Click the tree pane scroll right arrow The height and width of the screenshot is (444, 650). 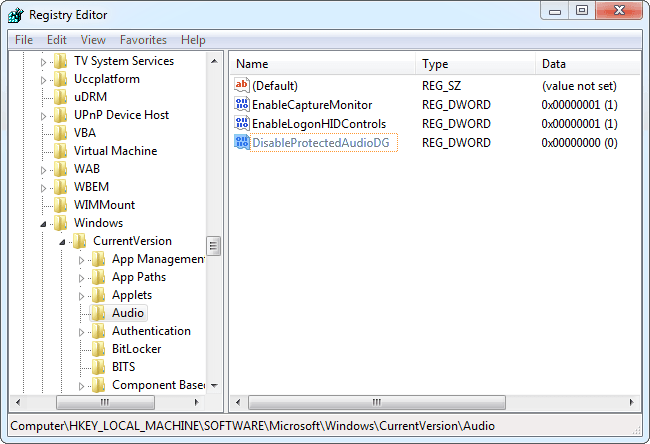coord(196,402)
